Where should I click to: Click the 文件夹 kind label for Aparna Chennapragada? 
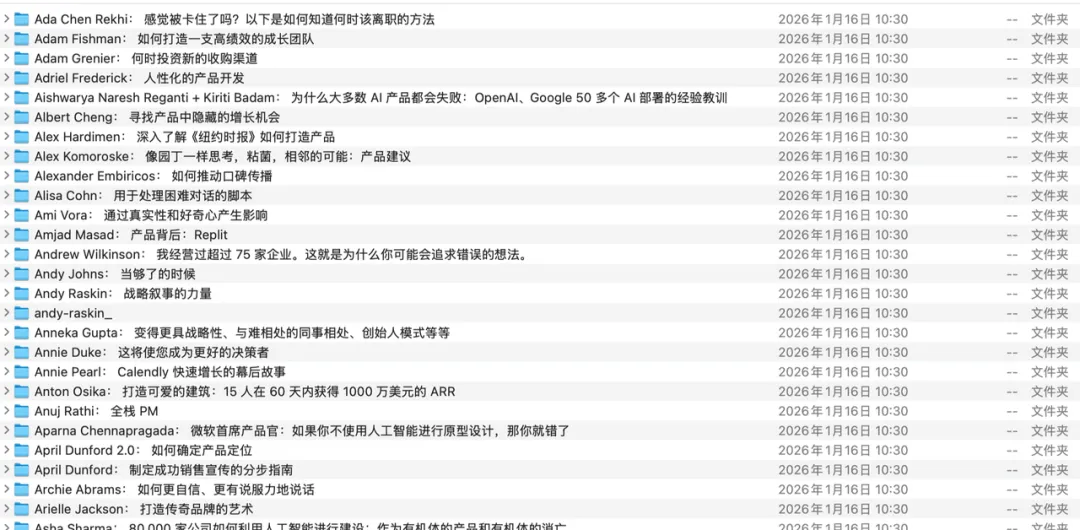1049,431
